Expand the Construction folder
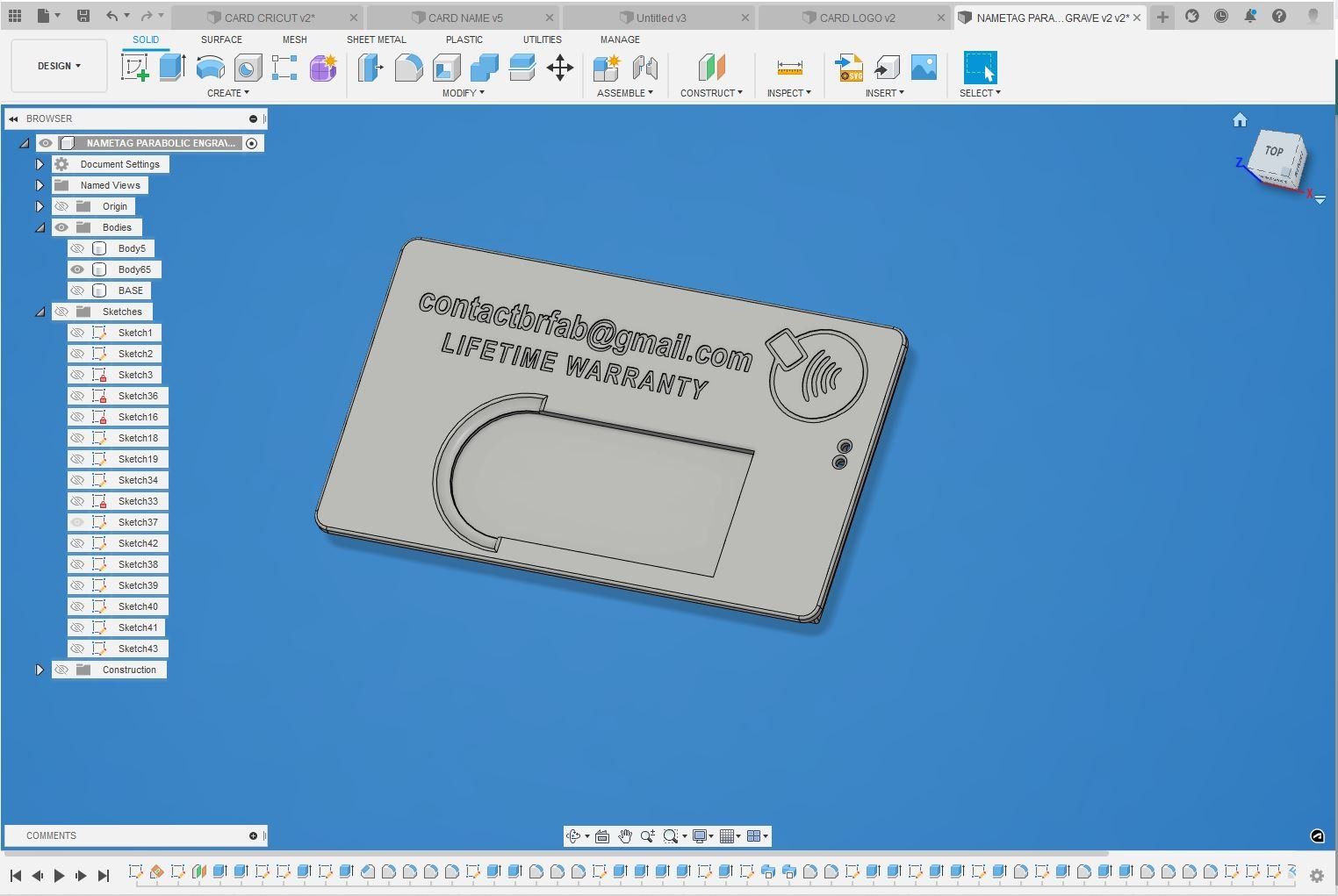 tap(40, 670)
